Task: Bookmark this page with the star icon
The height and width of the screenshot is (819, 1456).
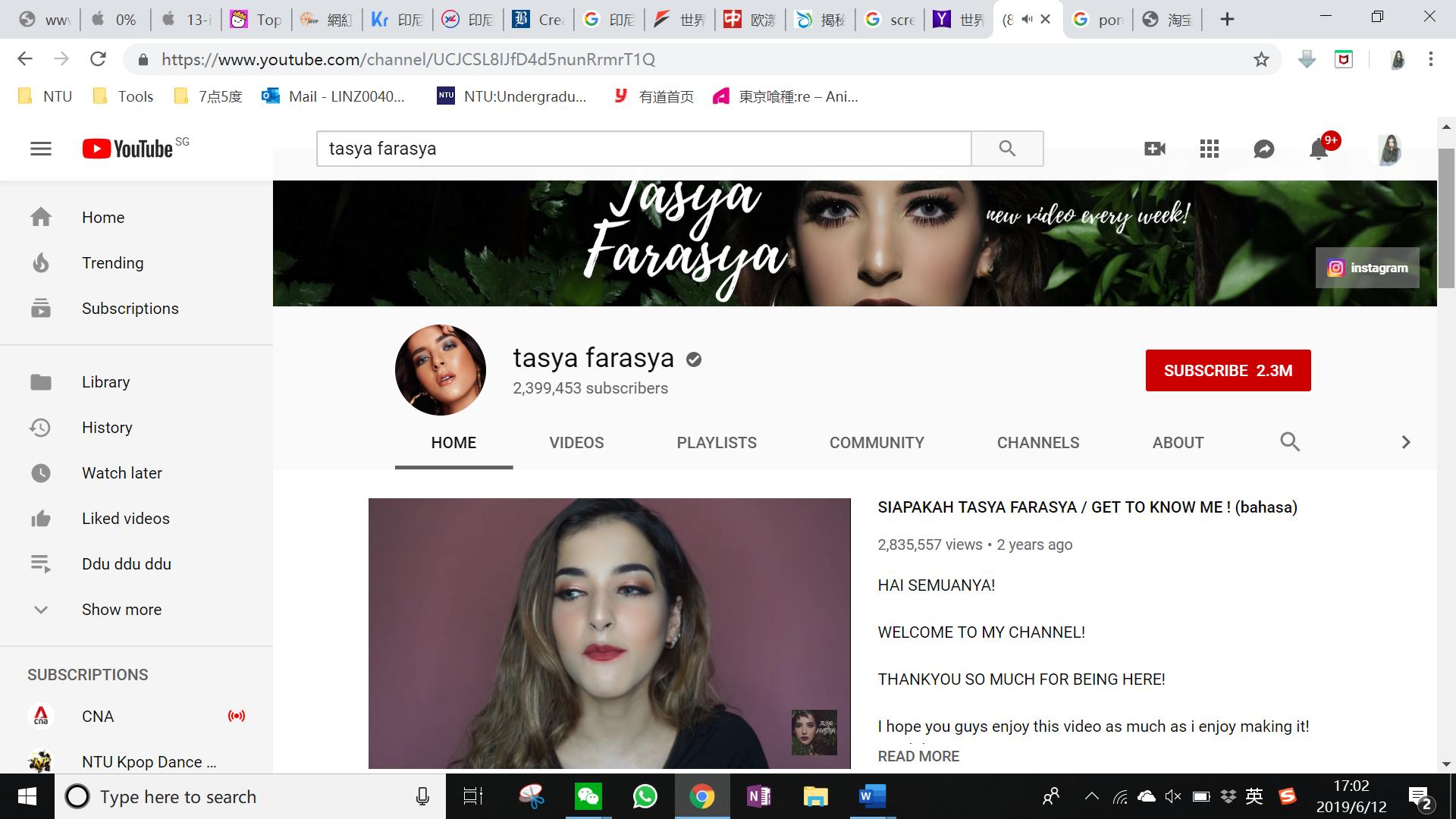Action: 1261,59
